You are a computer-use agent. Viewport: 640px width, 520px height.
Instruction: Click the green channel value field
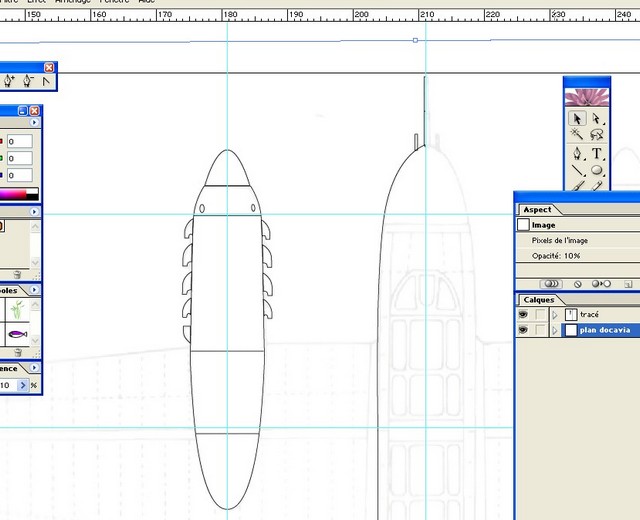(x=20, y=158)
